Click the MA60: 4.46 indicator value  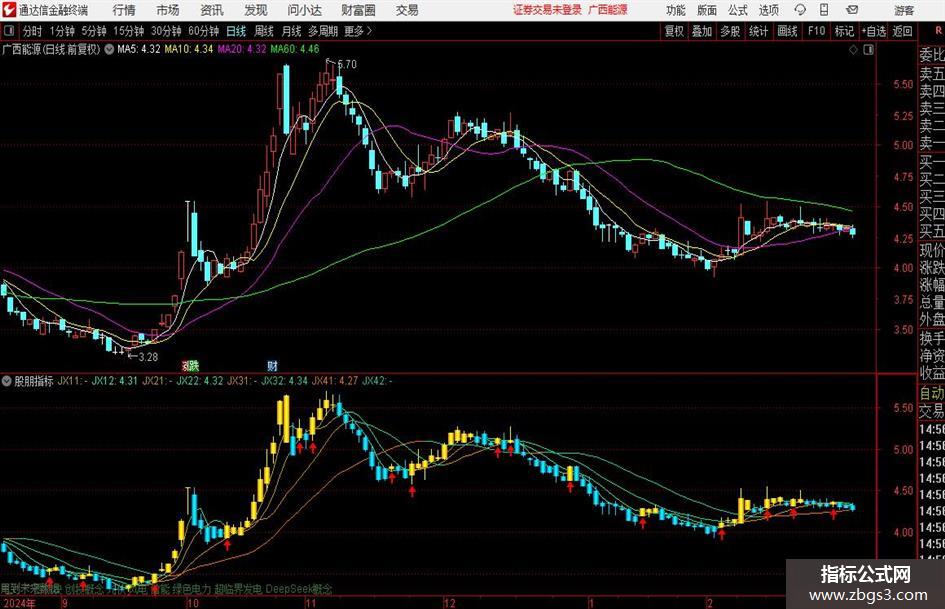pos(295,49)
